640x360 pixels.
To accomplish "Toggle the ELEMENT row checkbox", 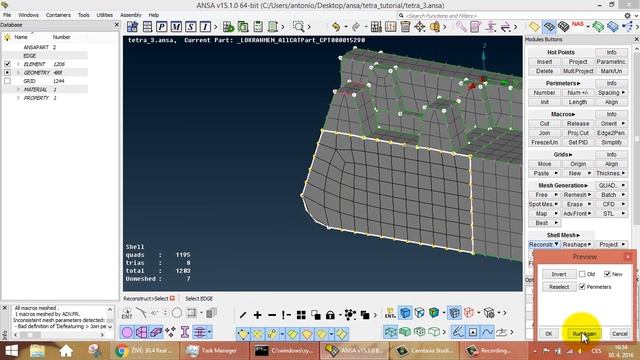I will 7,64.
